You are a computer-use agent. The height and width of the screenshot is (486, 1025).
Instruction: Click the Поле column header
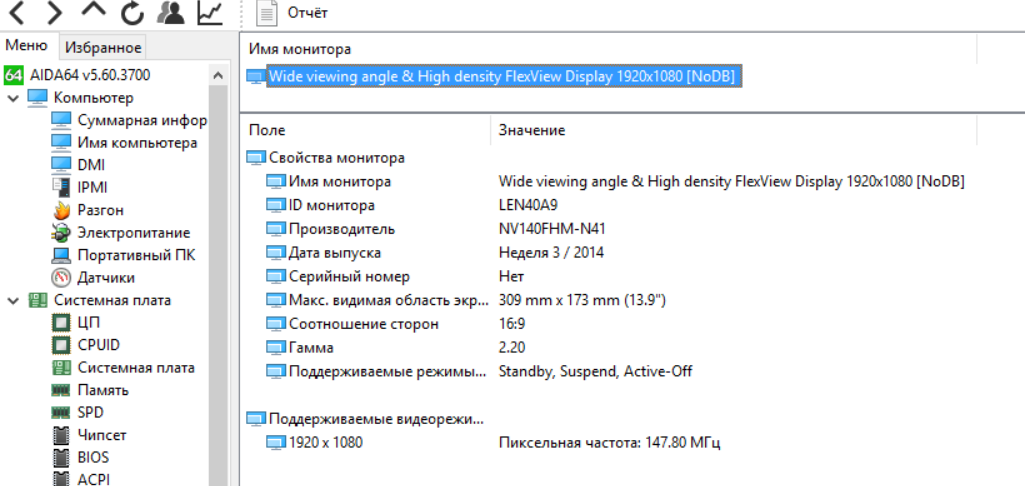coord(267,130)
